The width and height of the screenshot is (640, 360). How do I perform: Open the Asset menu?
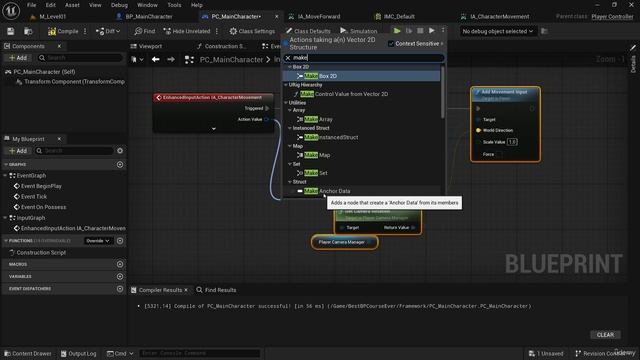72,5
